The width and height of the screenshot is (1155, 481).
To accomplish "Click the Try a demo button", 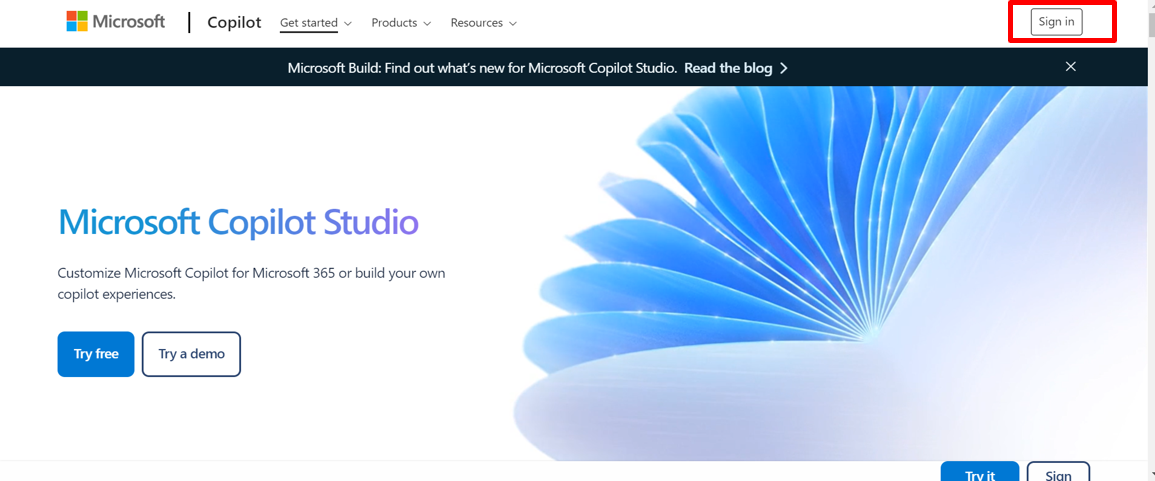I will point(192,354).
